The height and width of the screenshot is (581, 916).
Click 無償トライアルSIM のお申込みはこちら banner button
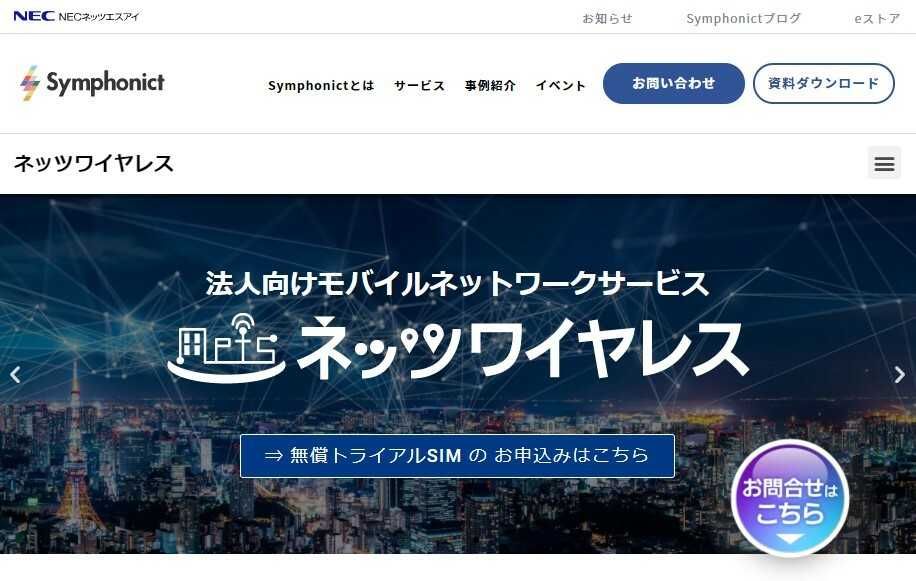[x=457, y=455]
